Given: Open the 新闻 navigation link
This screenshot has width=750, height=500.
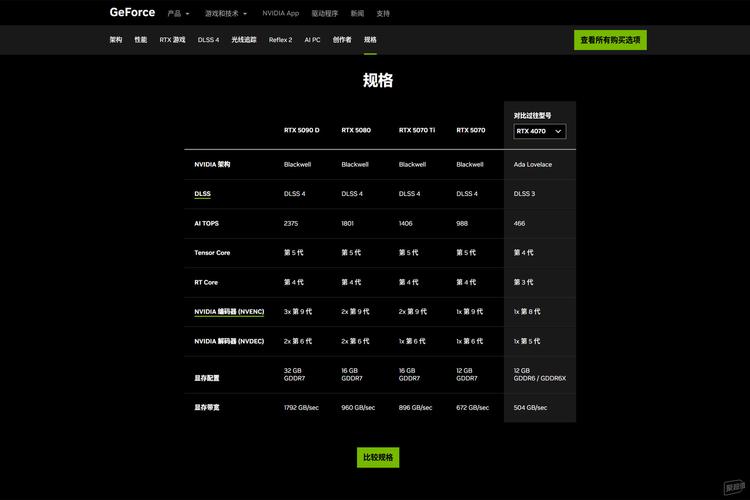Looking at the screenshot, I should (357, 14).
